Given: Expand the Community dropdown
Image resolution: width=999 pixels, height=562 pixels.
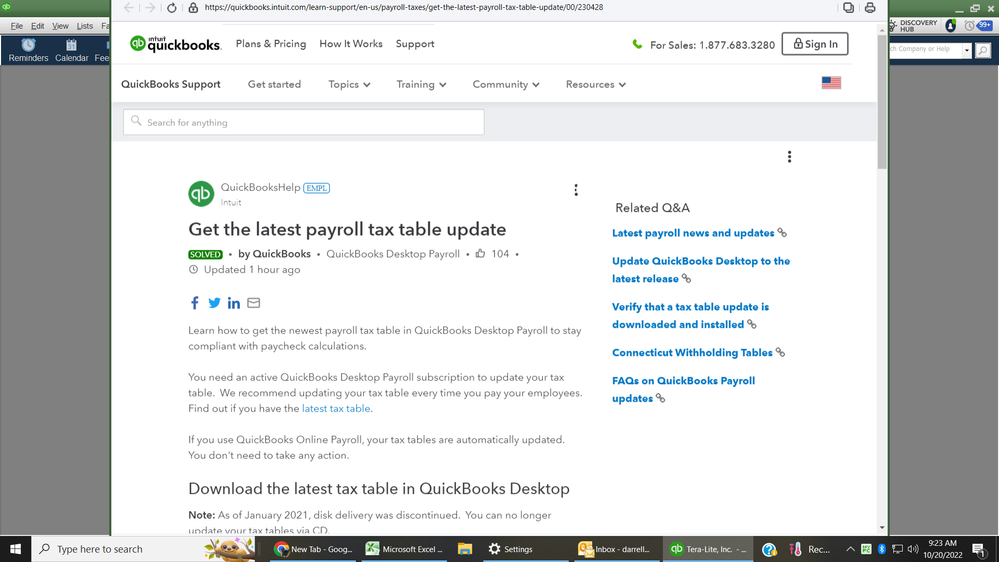Looking at the screenshot, I should click(506, 84).
